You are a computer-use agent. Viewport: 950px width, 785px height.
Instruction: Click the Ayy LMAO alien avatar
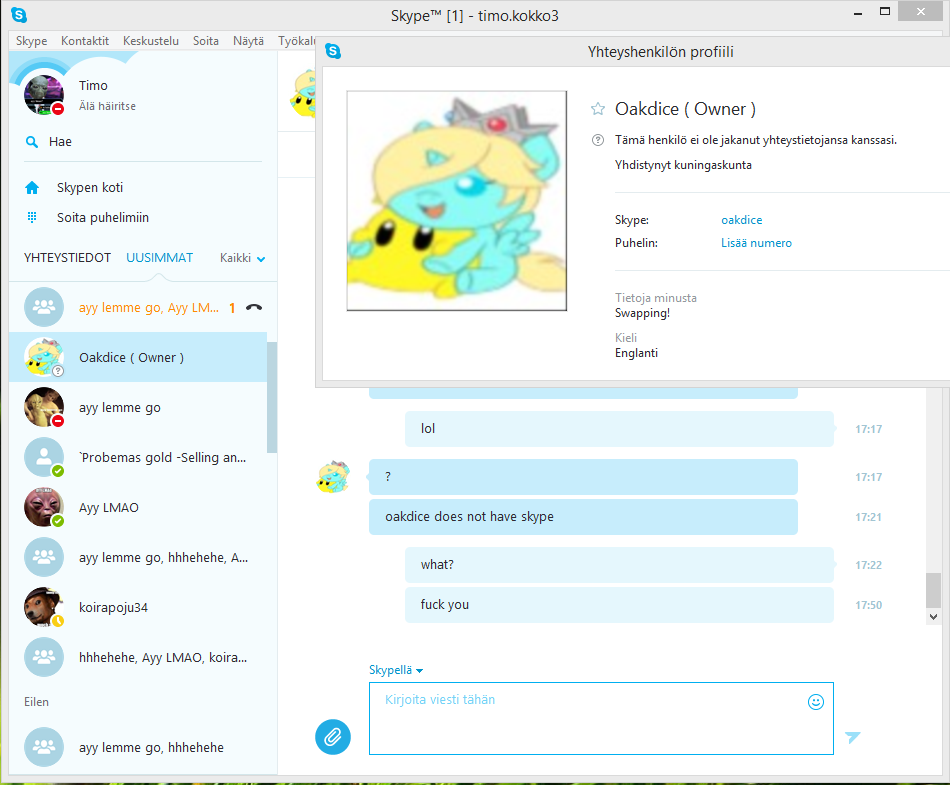44,507
